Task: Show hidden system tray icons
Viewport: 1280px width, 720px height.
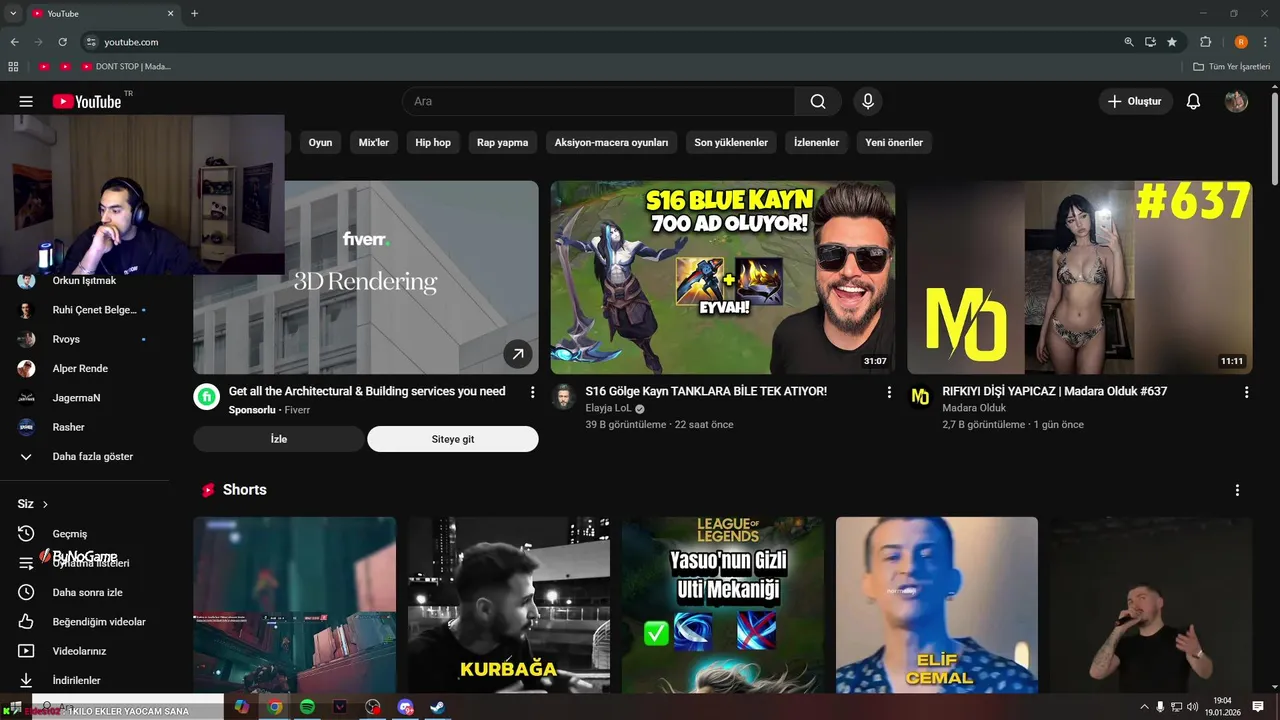Action: [1144, 707]
